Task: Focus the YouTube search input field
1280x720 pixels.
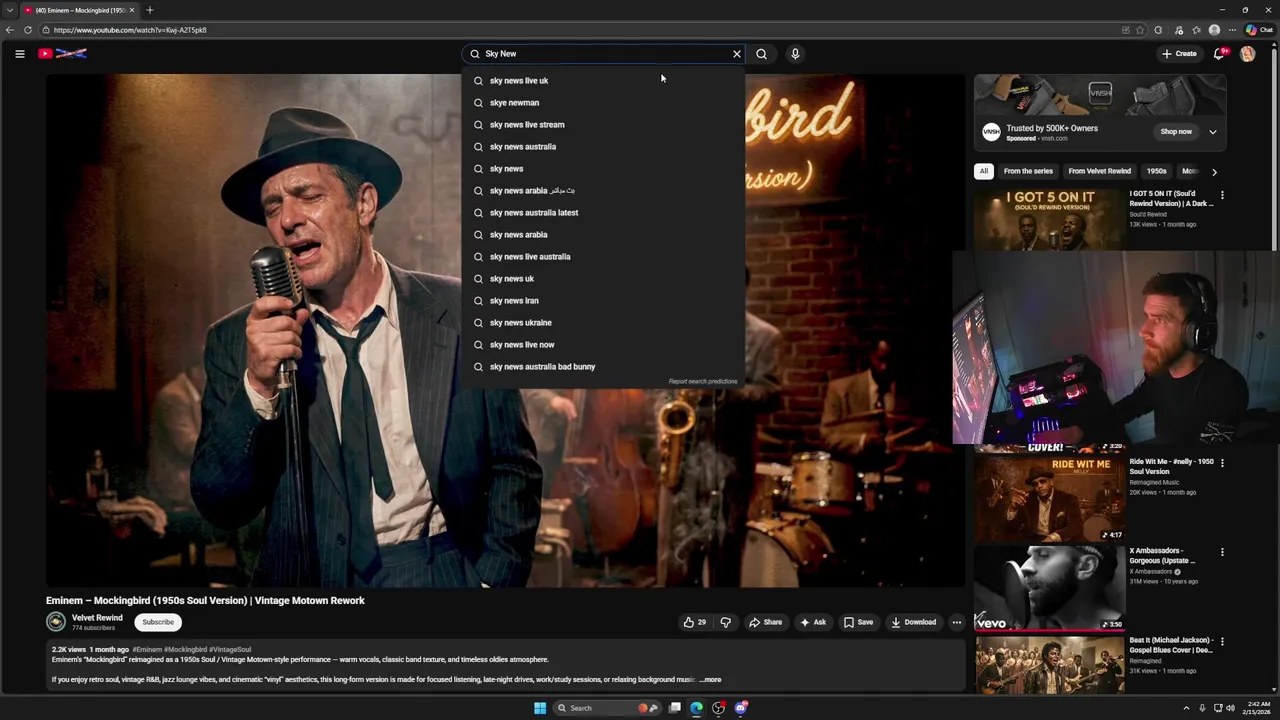Action: 605,54
